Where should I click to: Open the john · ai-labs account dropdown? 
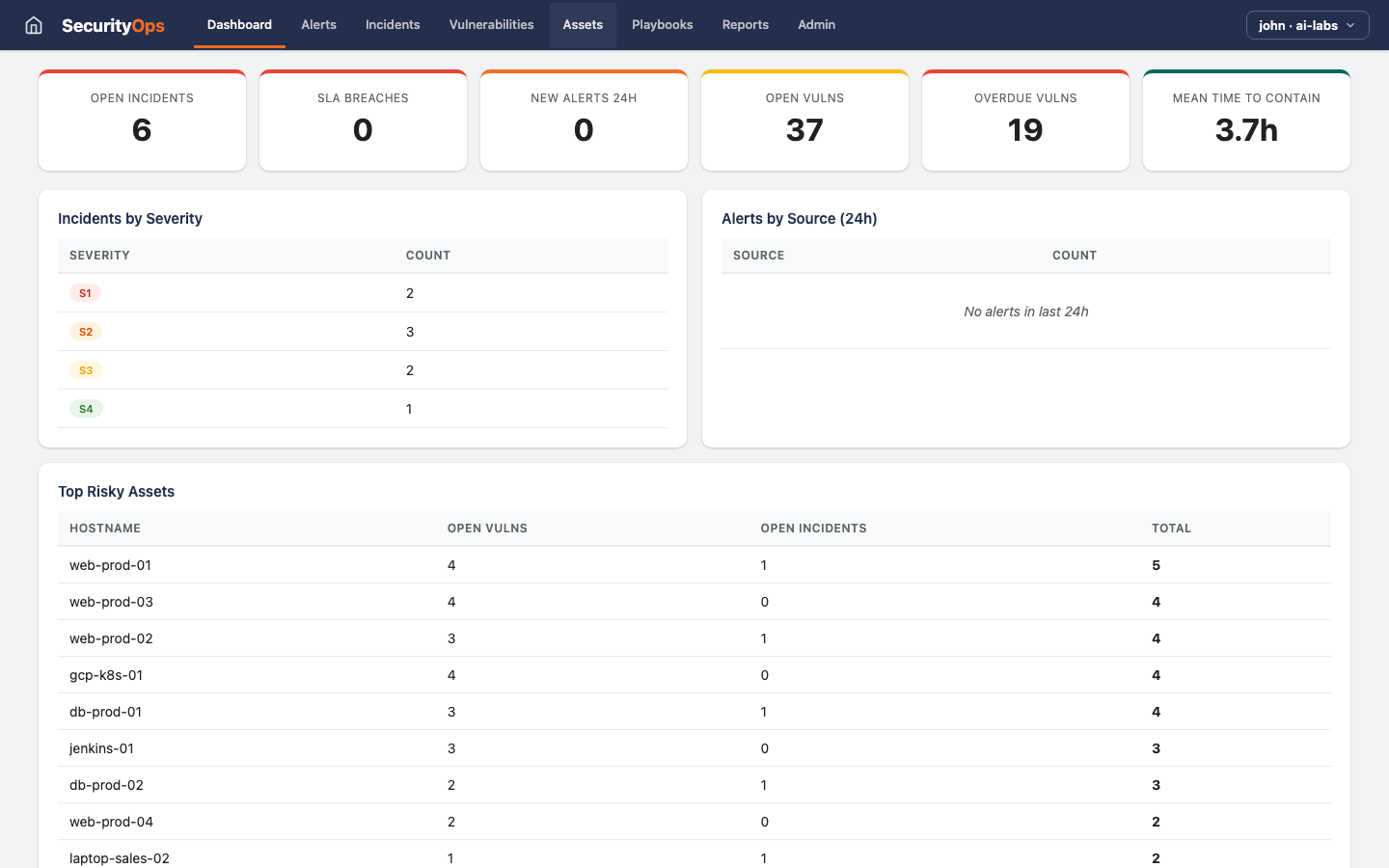pyautogui.click(x=1307, y=25)
